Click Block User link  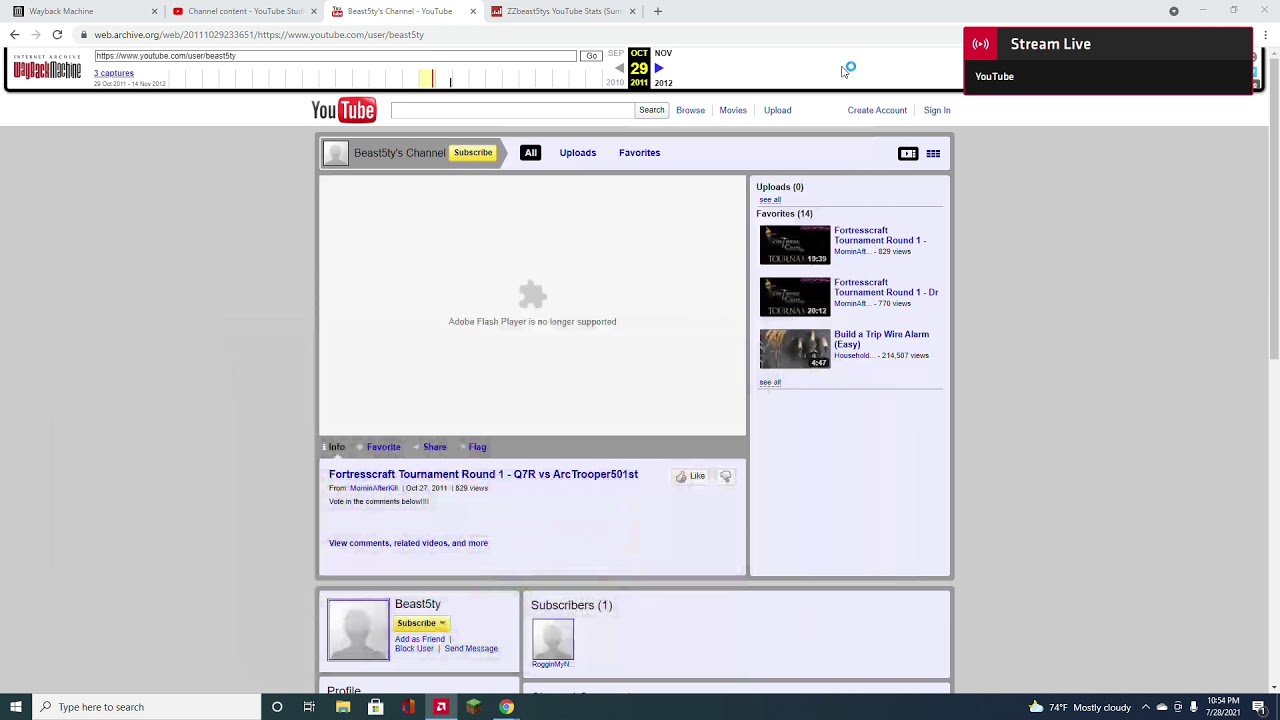(414, 649)
